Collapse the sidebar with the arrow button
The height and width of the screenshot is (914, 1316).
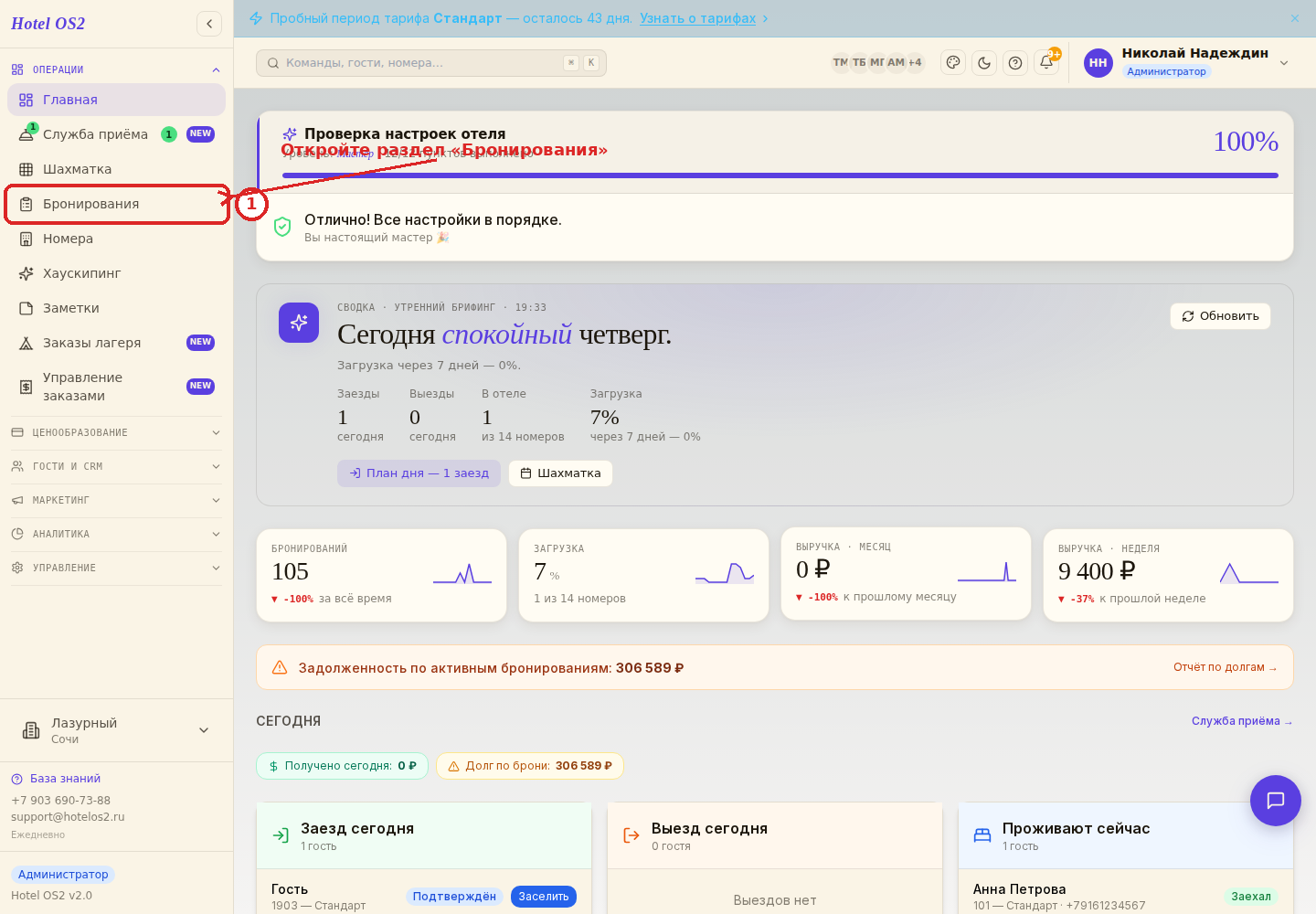point(209,24)
